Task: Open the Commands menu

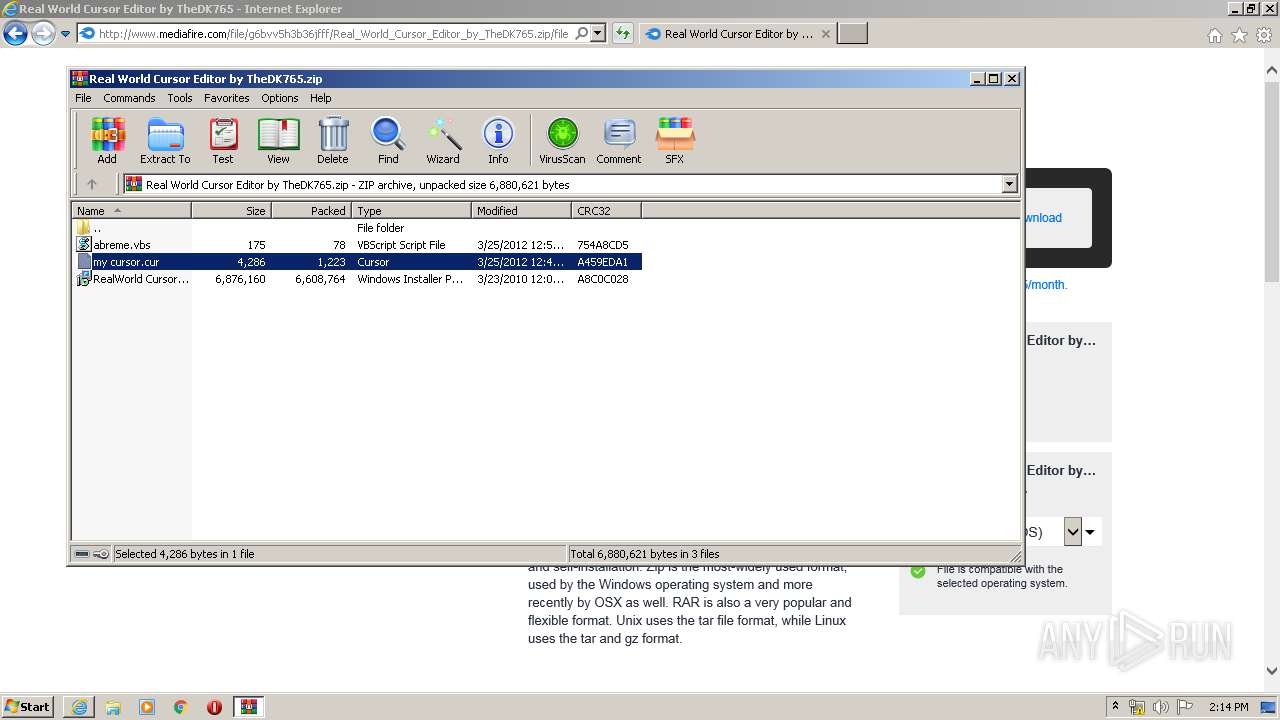Action: (129, 98)
